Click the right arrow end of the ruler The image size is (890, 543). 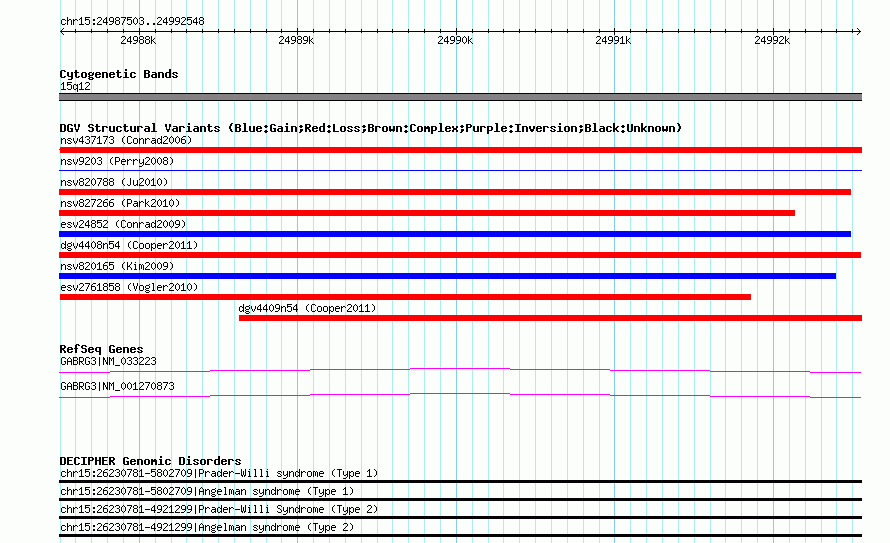[x=858, y=32]
